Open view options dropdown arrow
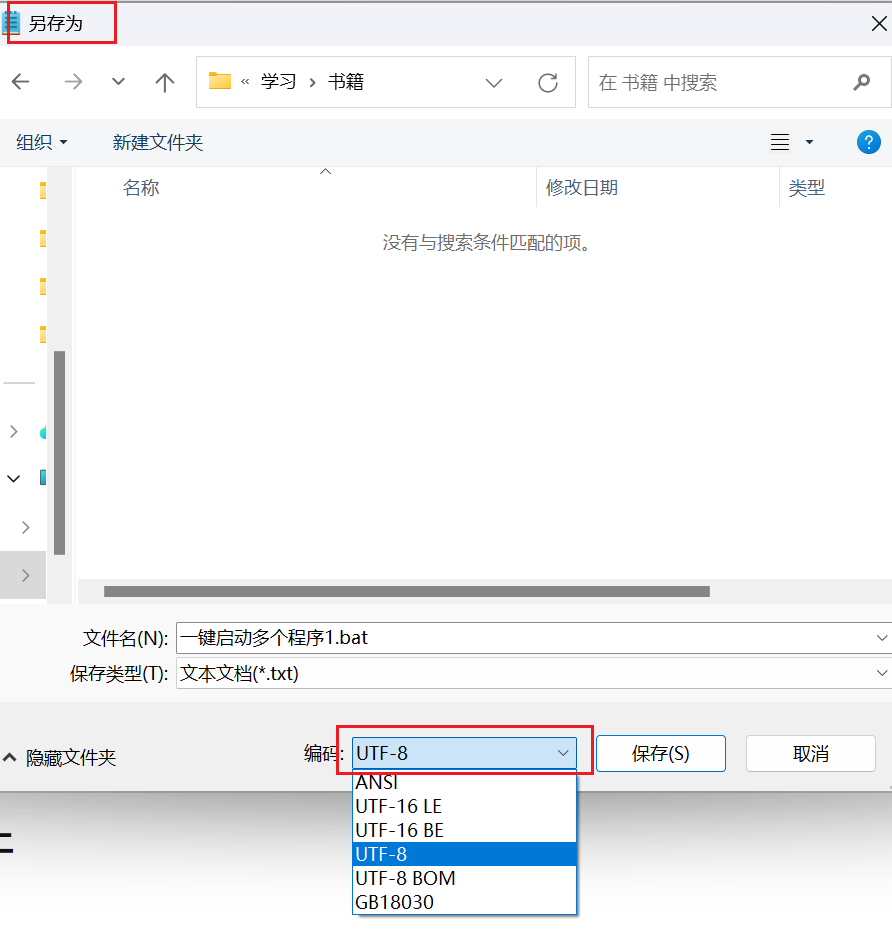This screenshot has width=892, height=935. pos(809,142)
